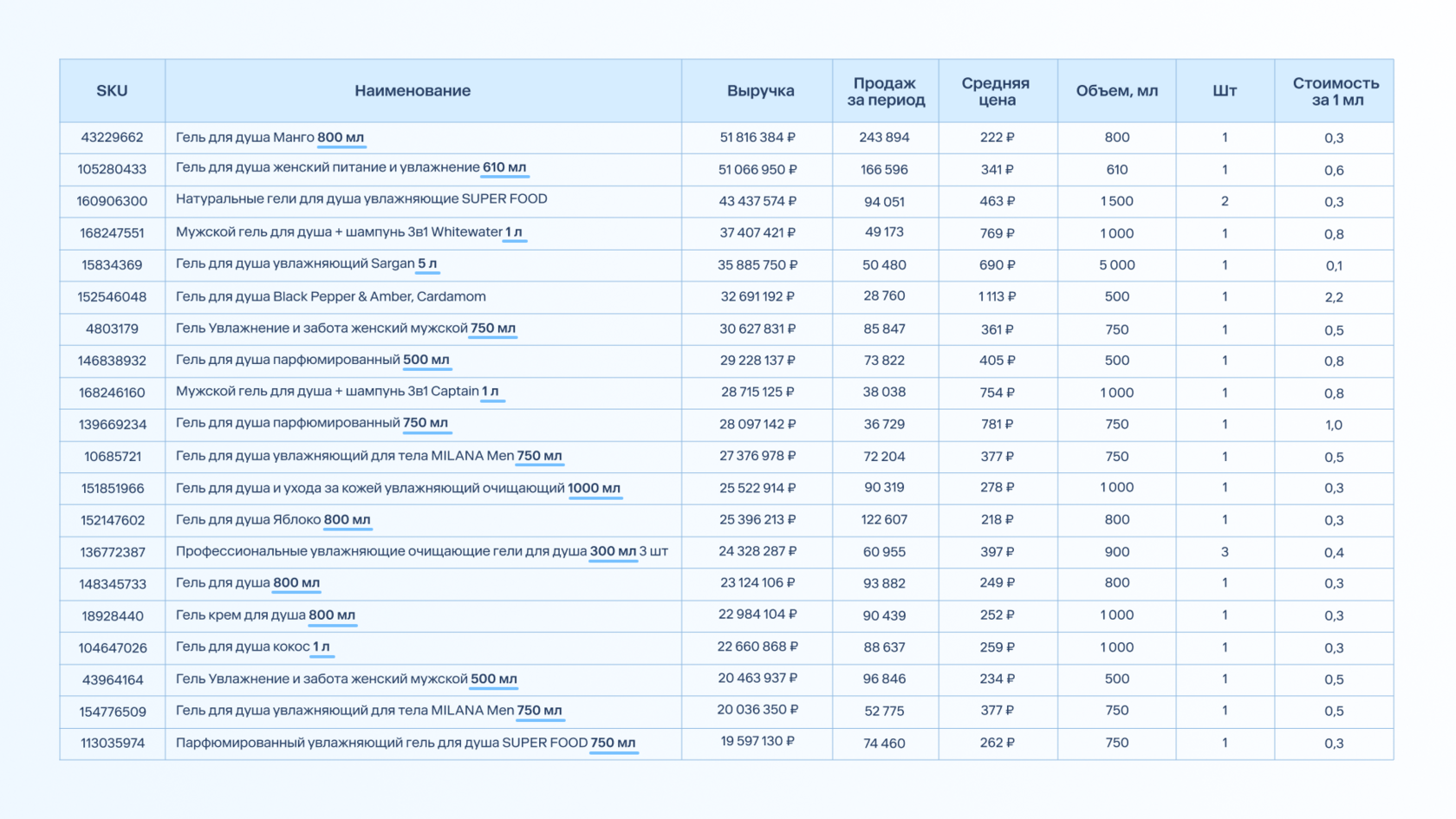This screenshot has height=819, width=1456.
Task: Select SKU cell 152147602
Action: [x=112, y=521]
